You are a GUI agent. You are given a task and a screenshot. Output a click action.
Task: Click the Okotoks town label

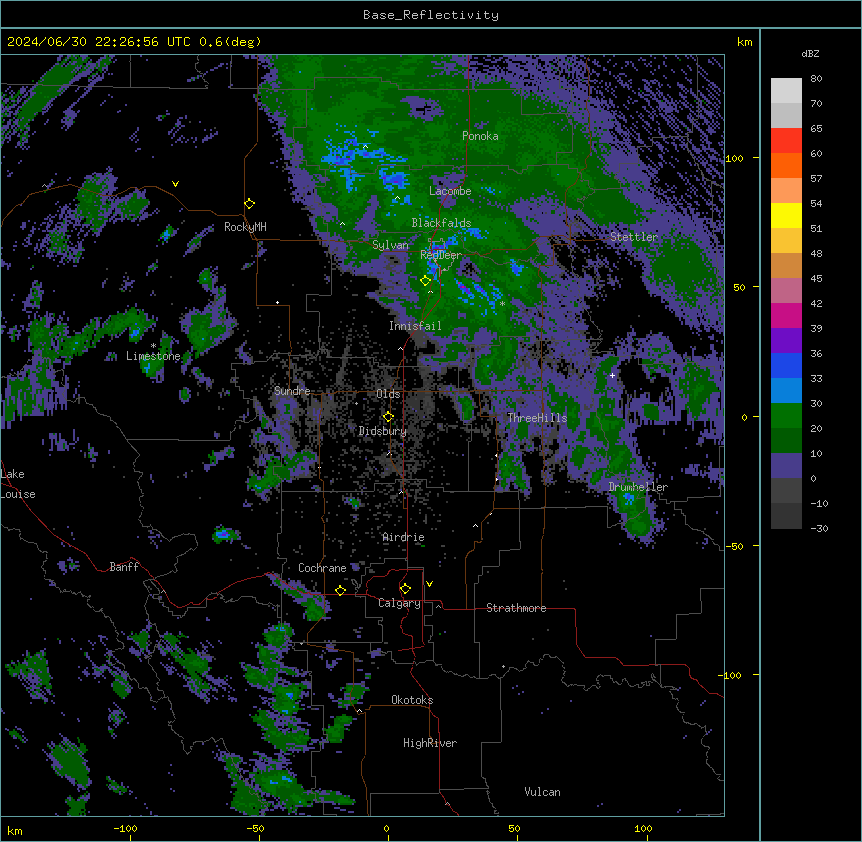tap(412, 700)
